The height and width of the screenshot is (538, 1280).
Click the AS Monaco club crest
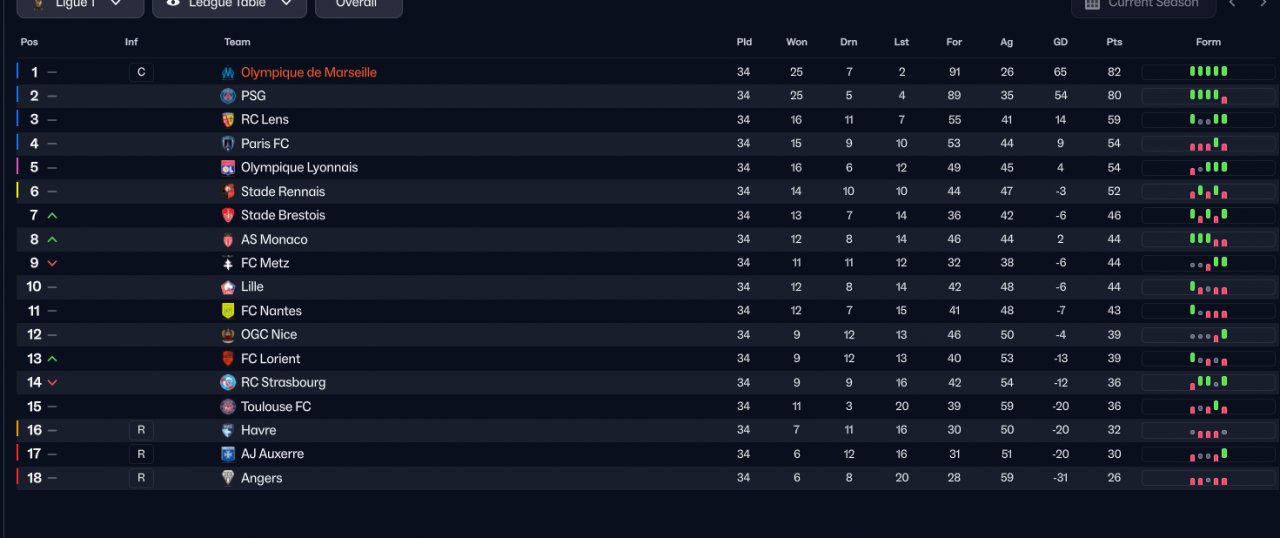pyautogui.click(x=228, y=240)
